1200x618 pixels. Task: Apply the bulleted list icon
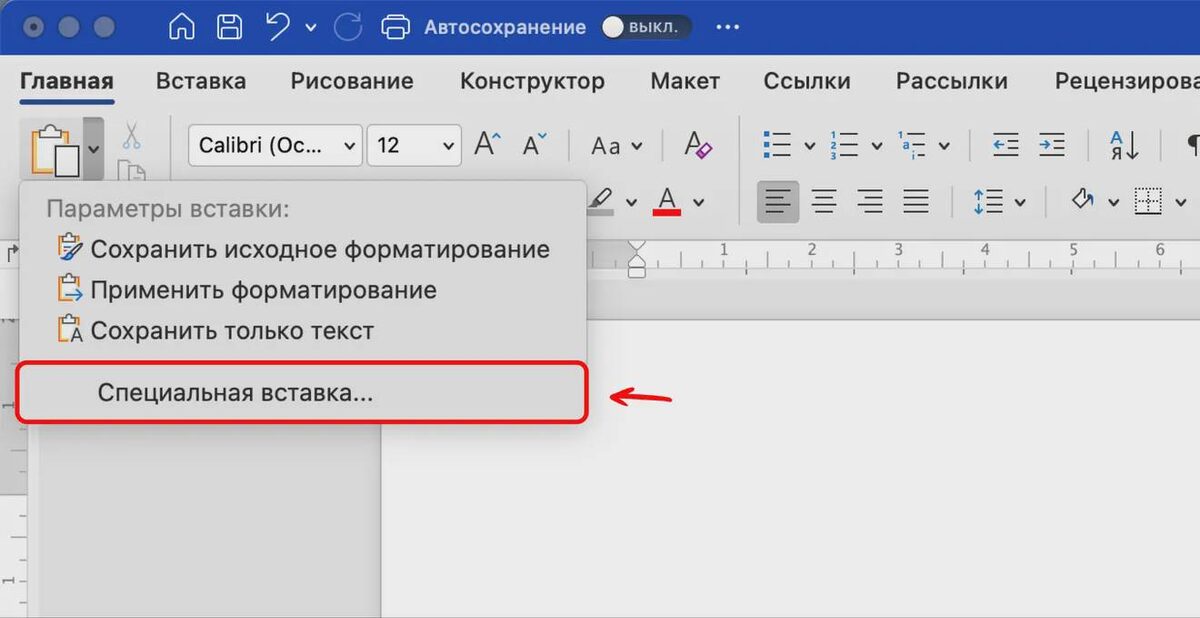(x=778, y=143)
